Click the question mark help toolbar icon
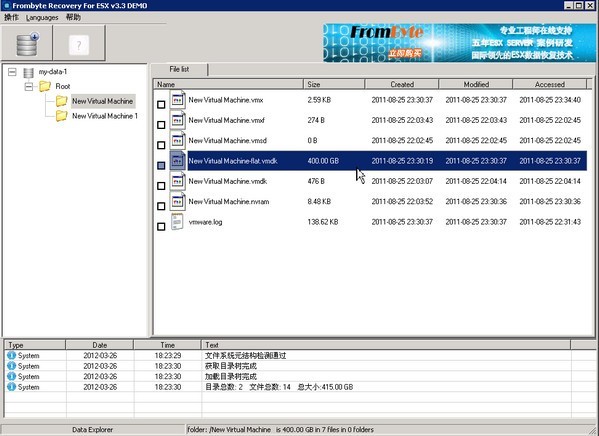 tap(79, 45)
